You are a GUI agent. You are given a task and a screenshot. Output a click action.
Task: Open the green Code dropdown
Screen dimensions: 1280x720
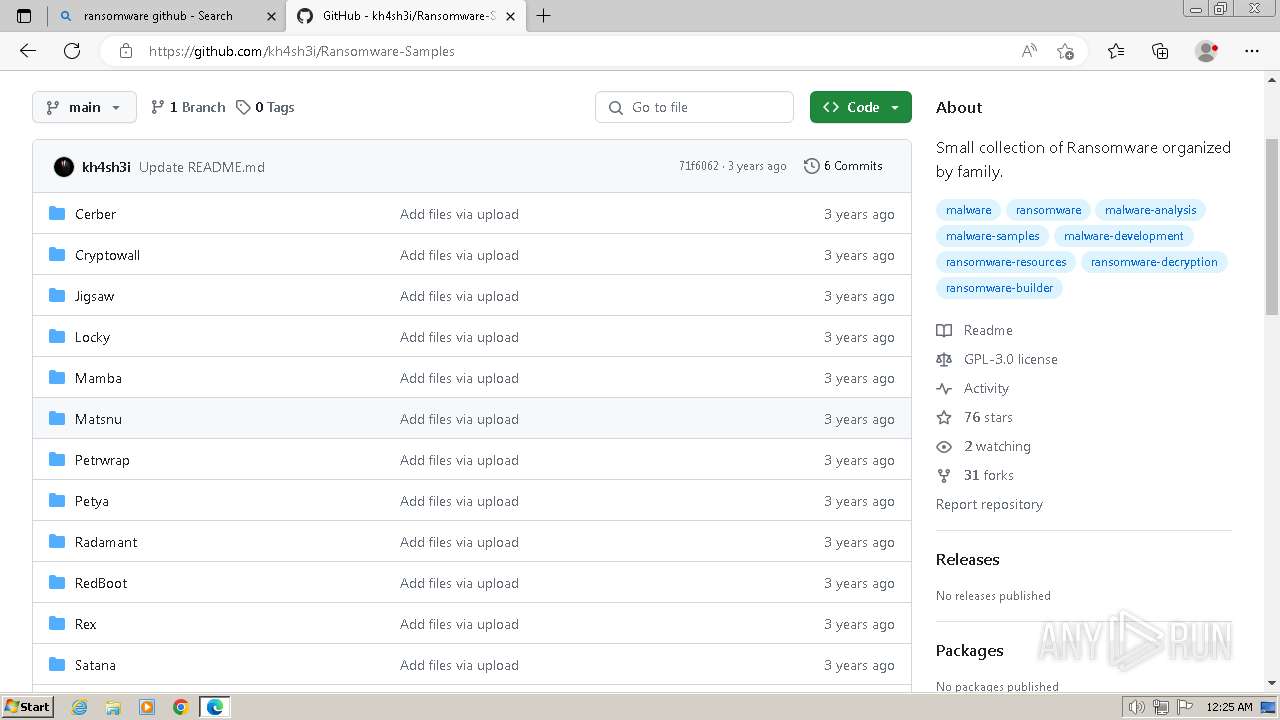tap(861, 107)
